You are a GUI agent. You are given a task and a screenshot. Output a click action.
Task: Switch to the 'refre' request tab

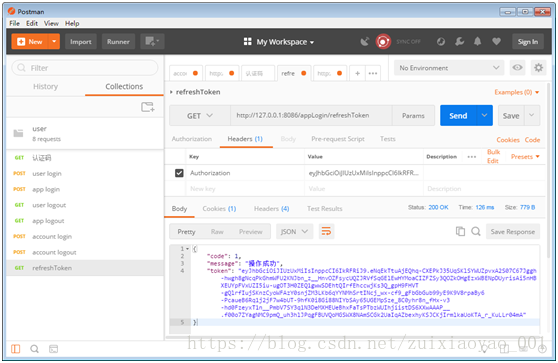coord(294,73)
